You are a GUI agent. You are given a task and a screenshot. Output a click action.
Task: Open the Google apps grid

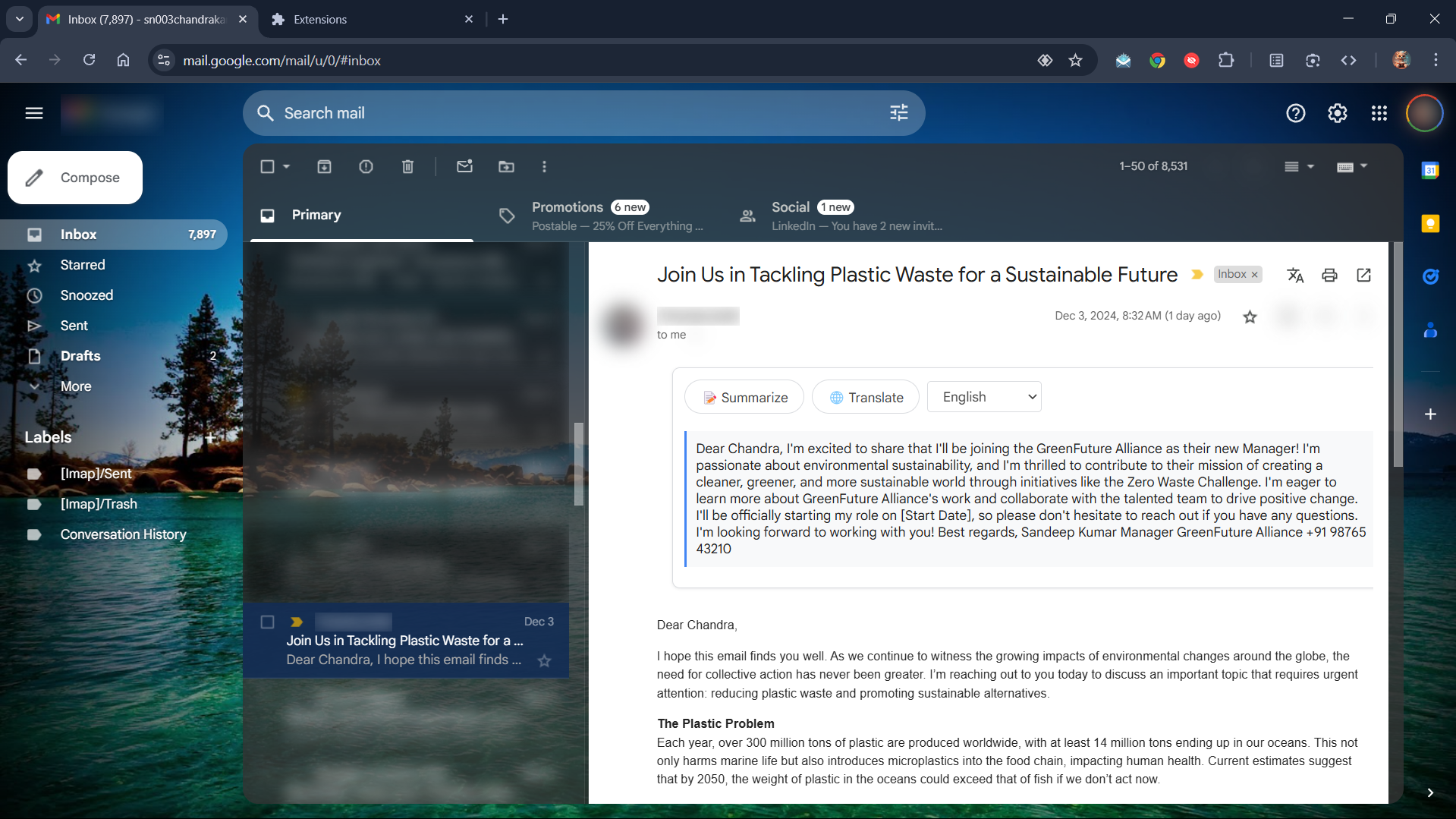1379,113
